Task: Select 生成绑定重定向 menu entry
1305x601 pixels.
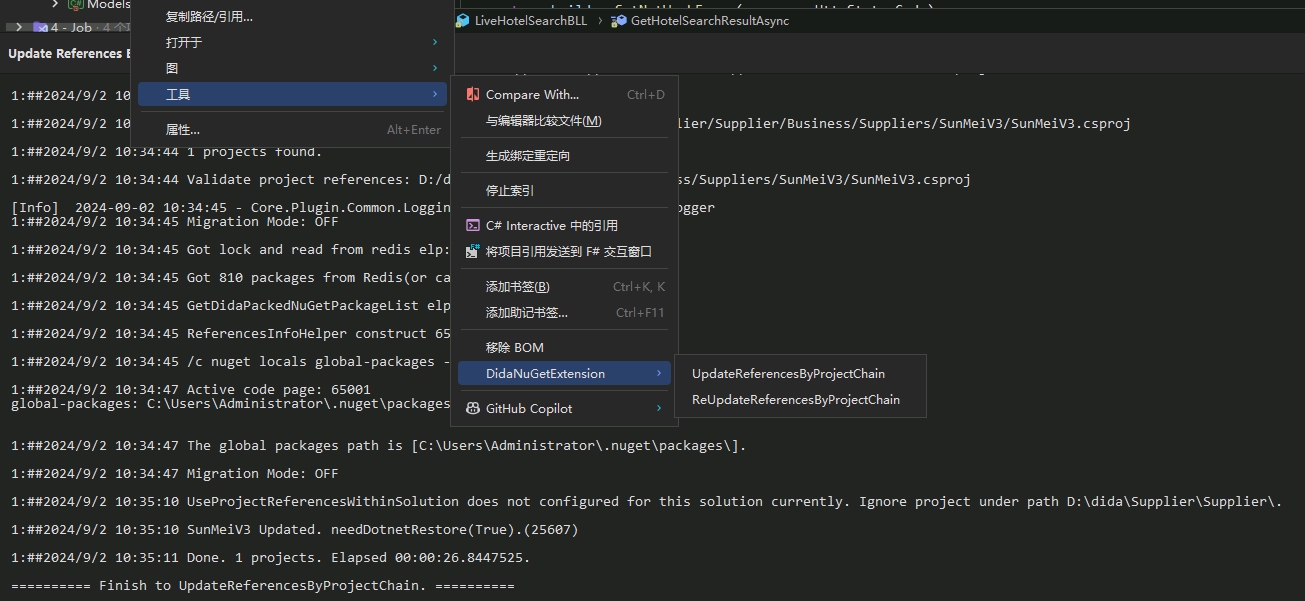Action: tap(527, 156)
